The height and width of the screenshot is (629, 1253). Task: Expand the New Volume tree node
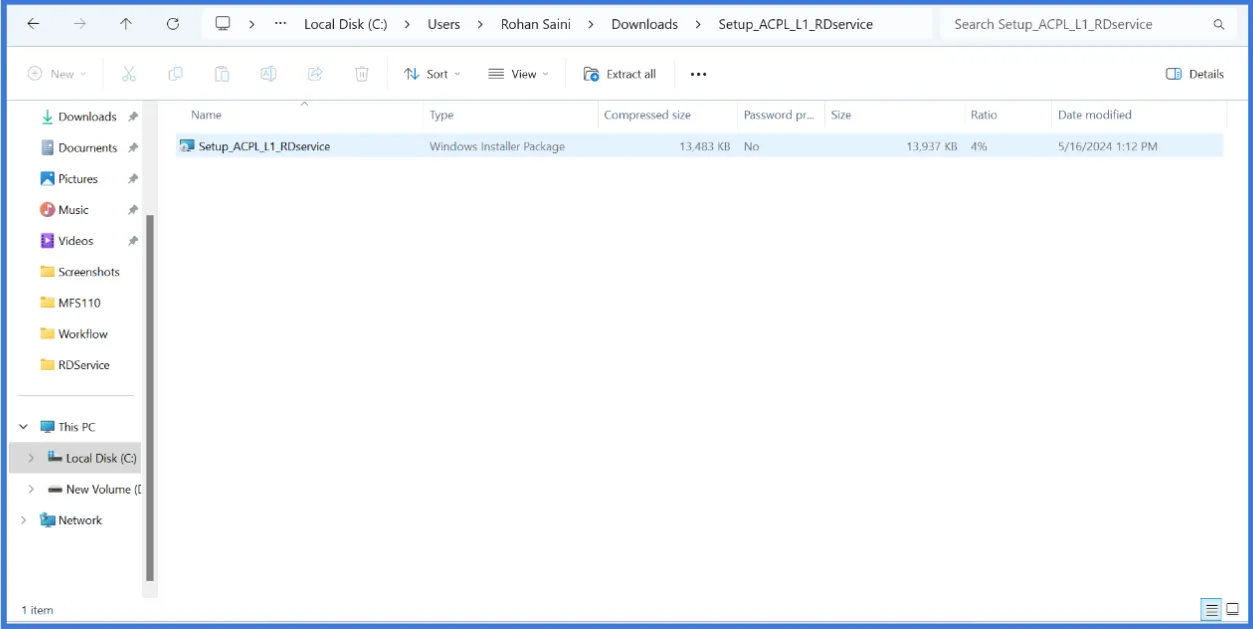(31, 489)
